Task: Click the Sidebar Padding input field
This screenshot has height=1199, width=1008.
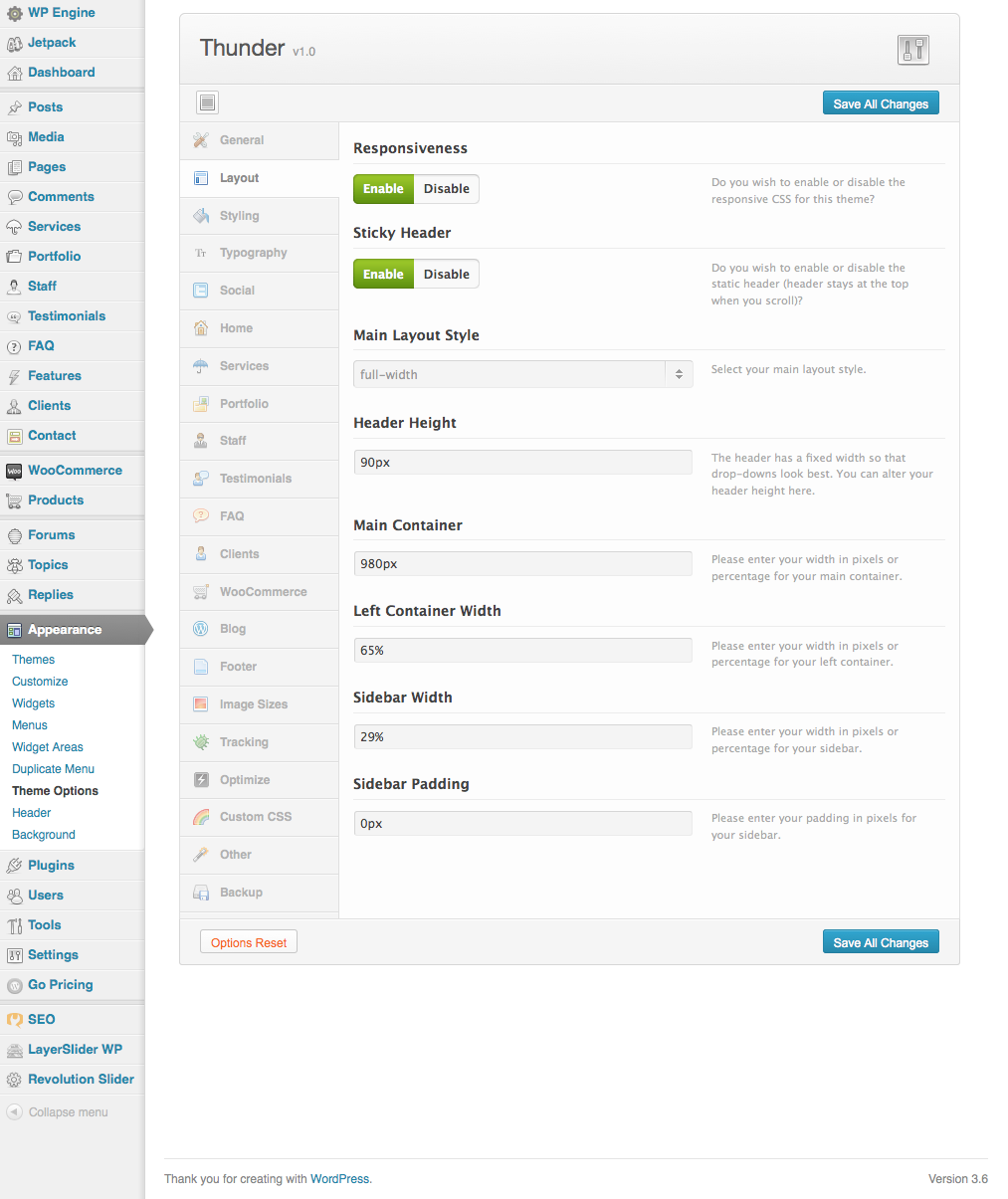Action: [523, 823]
